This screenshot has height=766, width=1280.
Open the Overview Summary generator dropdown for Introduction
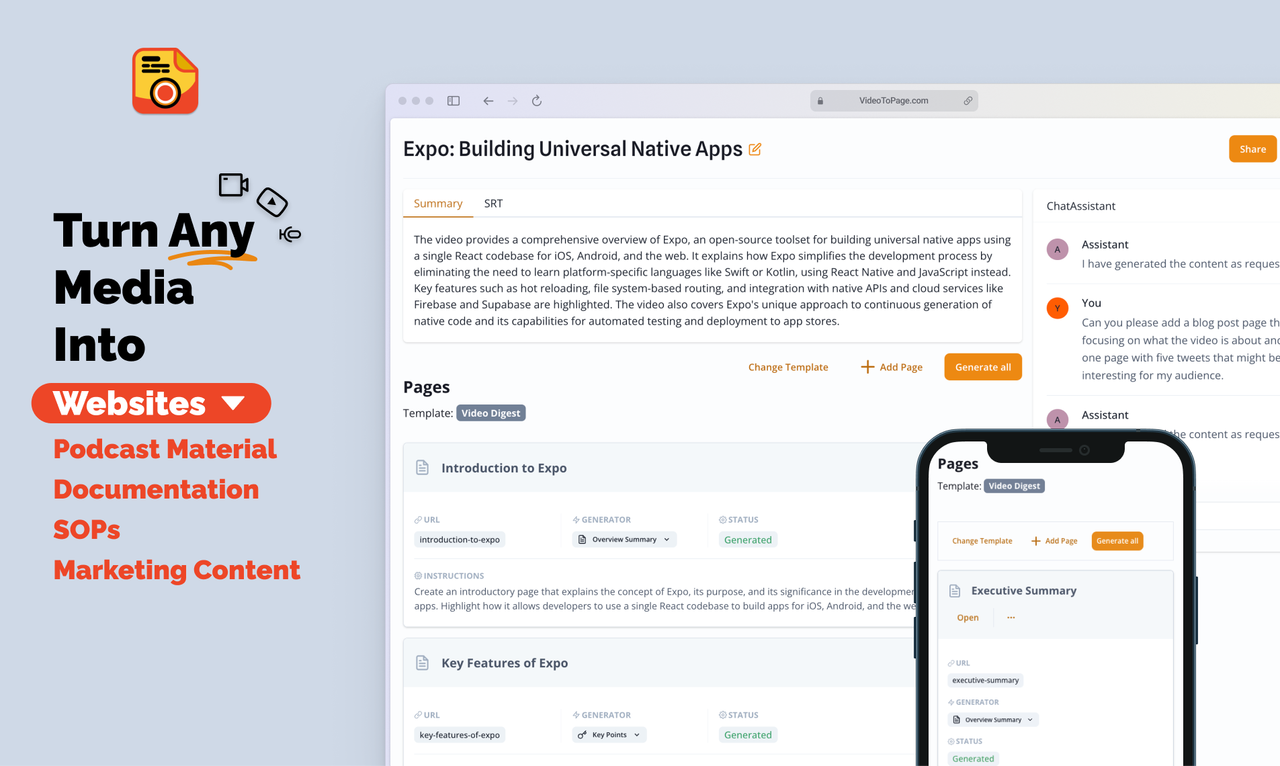625,540
